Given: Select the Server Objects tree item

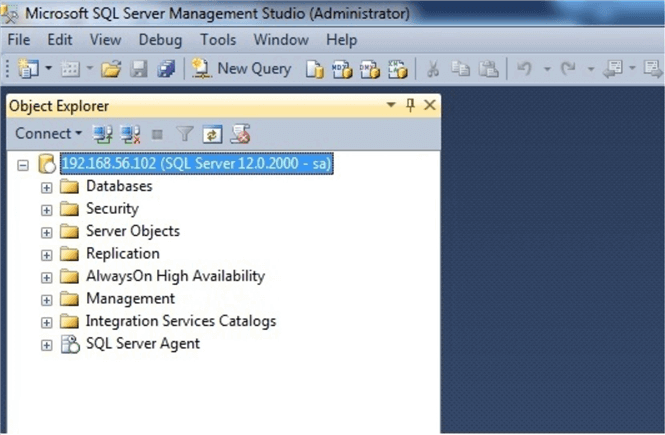Looking at the screenshot, I should 133,231.
